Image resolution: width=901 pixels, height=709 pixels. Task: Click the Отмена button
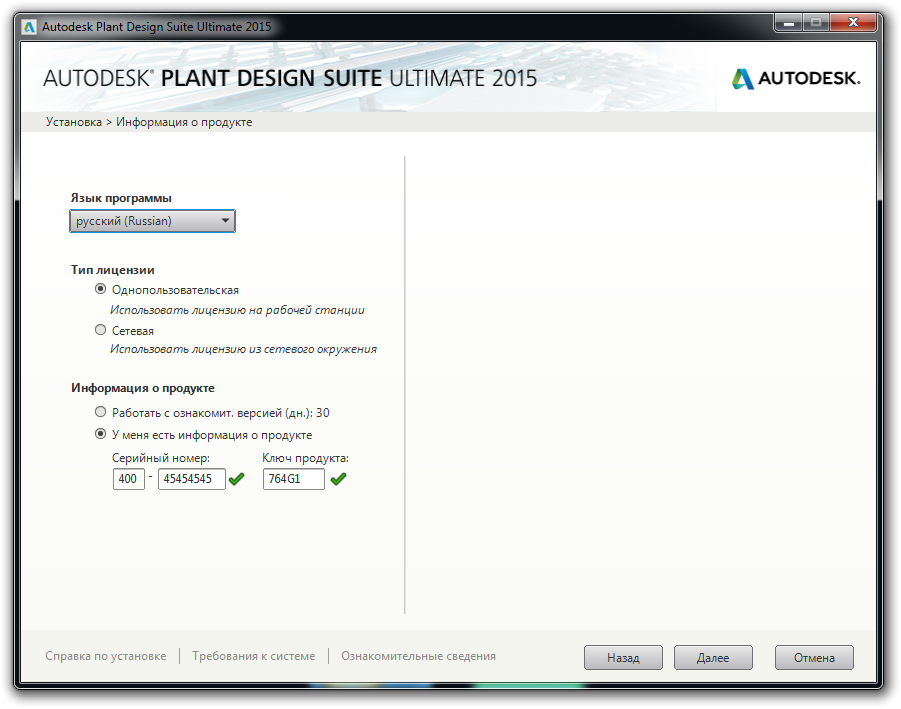pyautogui.click(x=814, y=658)
